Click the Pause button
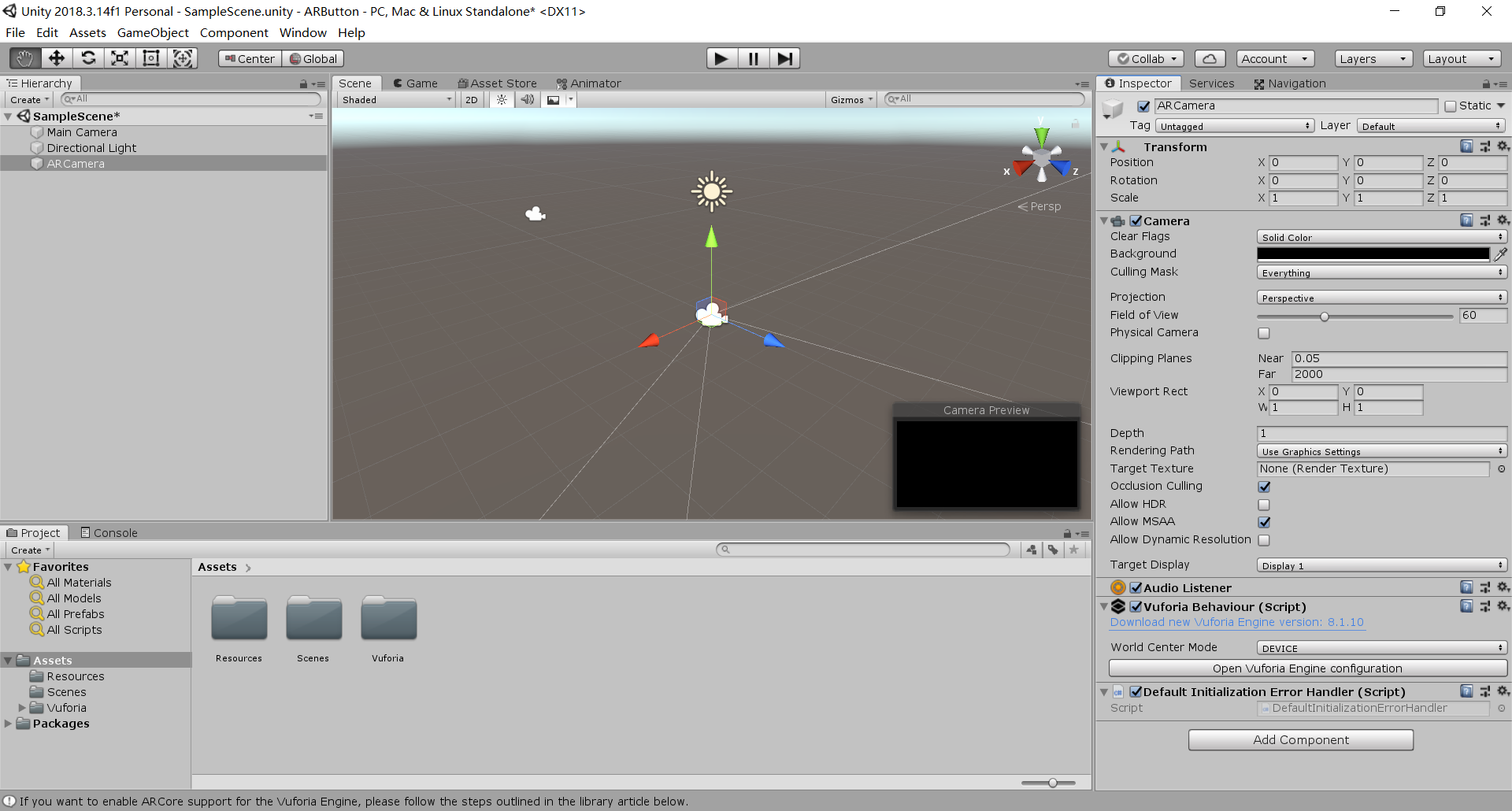Viewport: 1512px width, 811px height. (753, 57)
